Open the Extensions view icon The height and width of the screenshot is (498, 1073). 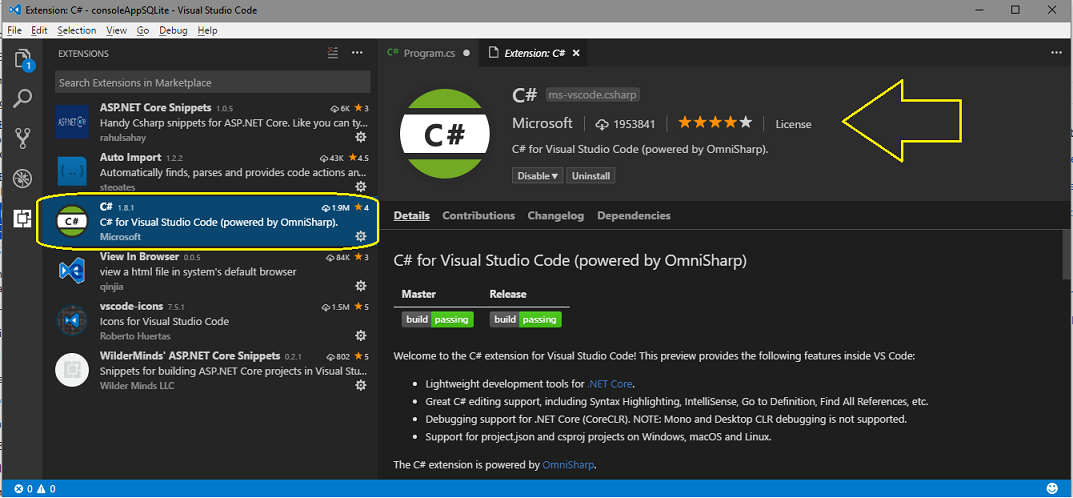click(x=23, y=218)
